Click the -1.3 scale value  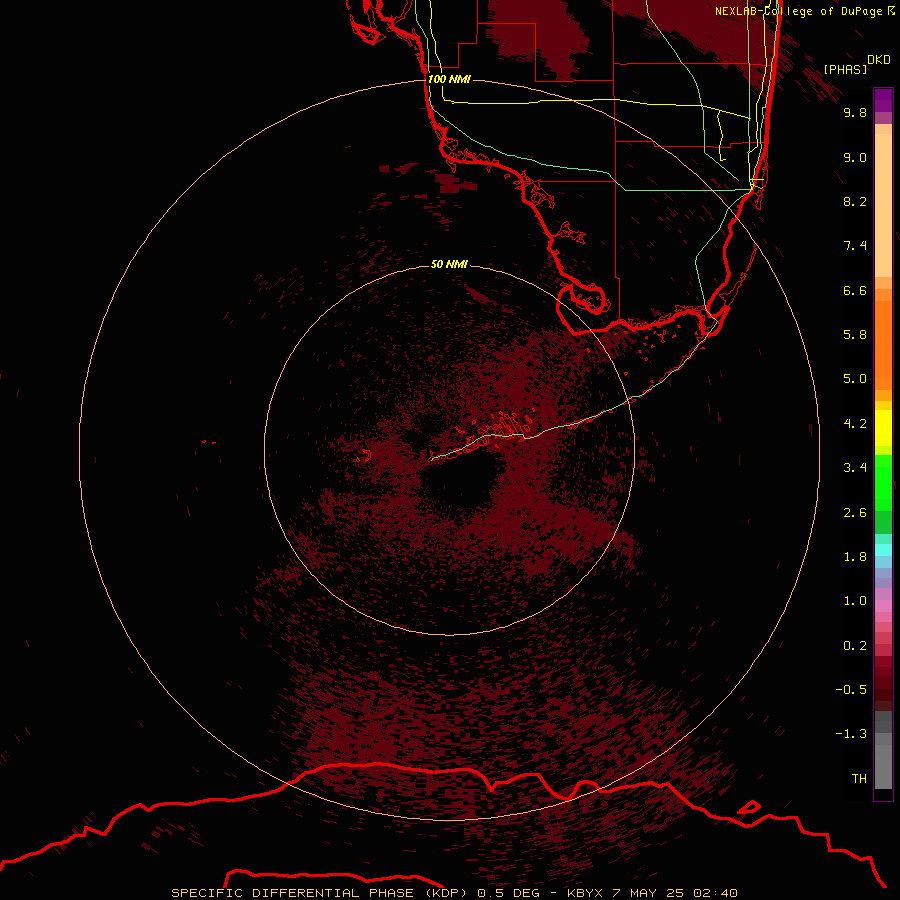(x=851, y=734)
